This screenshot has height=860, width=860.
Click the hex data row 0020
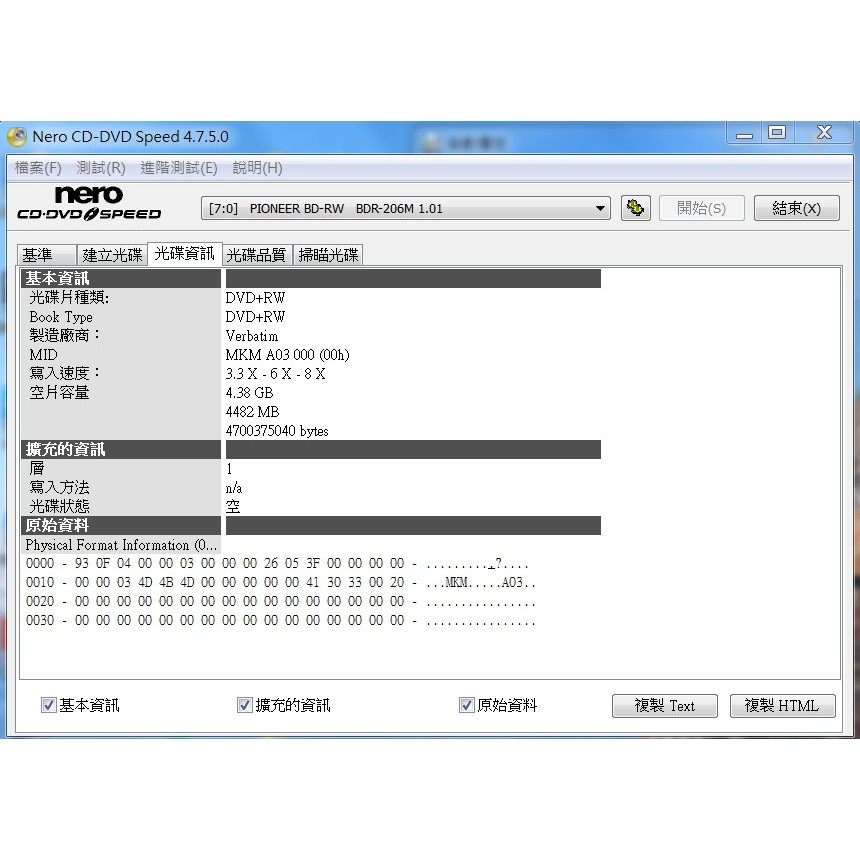(x=280, y=602)
